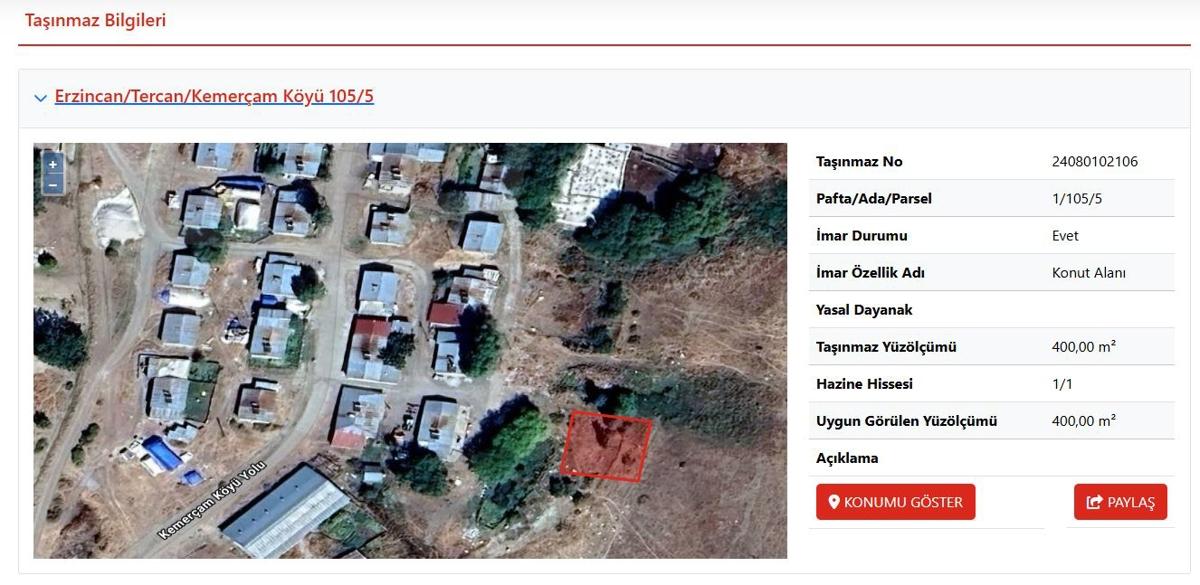Click the PAYLAŞ share button

[1120, 502]
